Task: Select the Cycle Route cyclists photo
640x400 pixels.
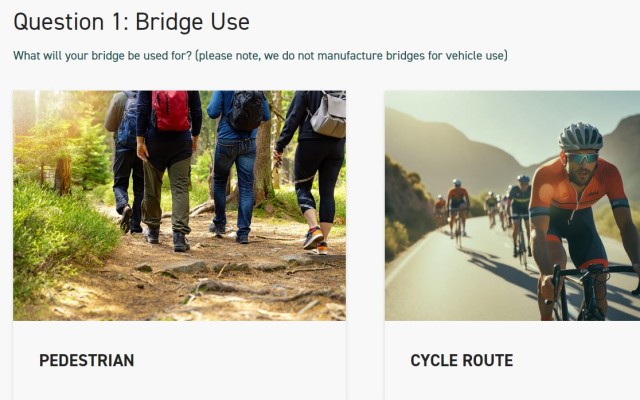Action: point(512,205)
